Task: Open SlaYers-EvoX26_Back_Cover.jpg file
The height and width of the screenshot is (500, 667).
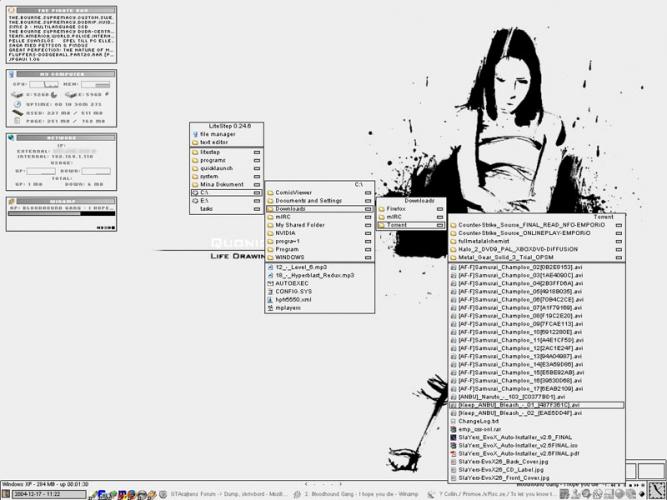Action: point(536,462)
